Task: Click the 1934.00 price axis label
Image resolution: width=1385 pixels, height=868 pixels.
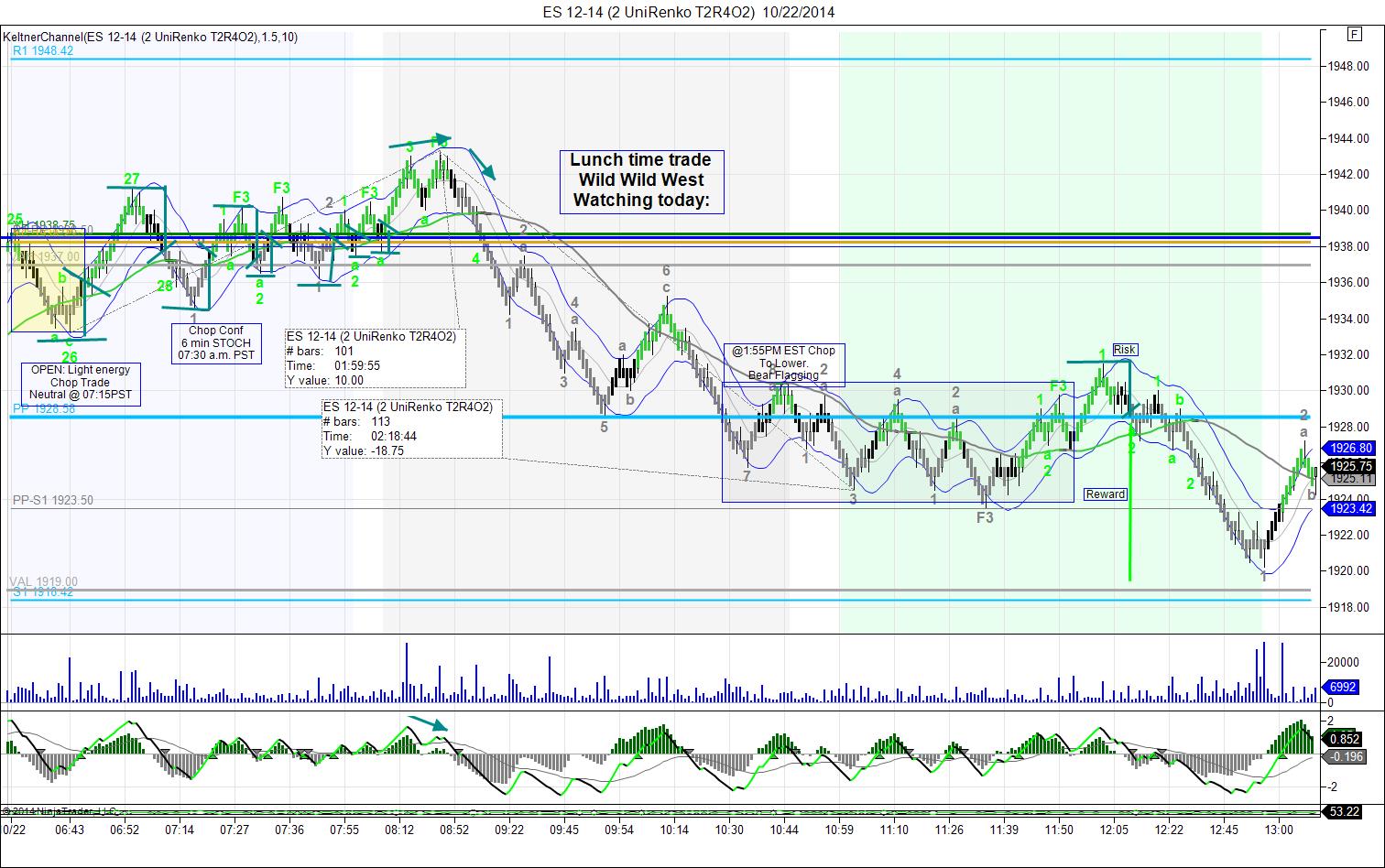Action: 1350,319
